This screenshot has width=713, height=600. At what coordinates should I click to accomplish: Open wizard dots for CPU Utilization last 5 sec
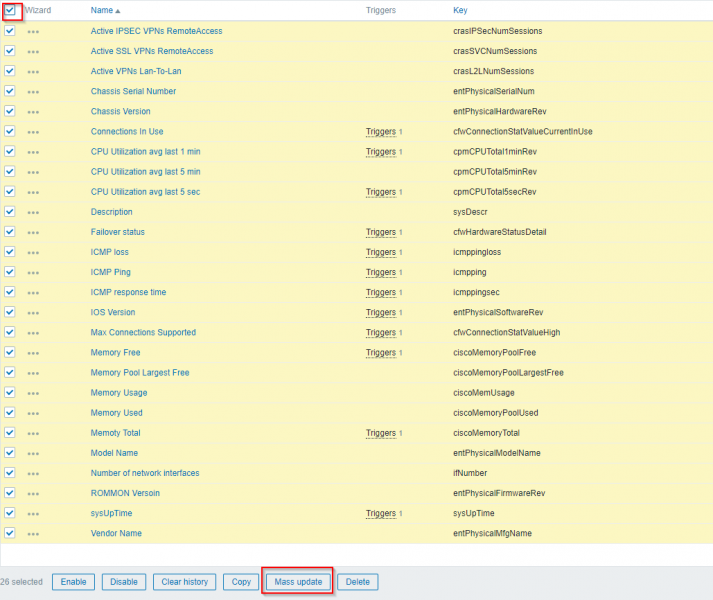33,192
